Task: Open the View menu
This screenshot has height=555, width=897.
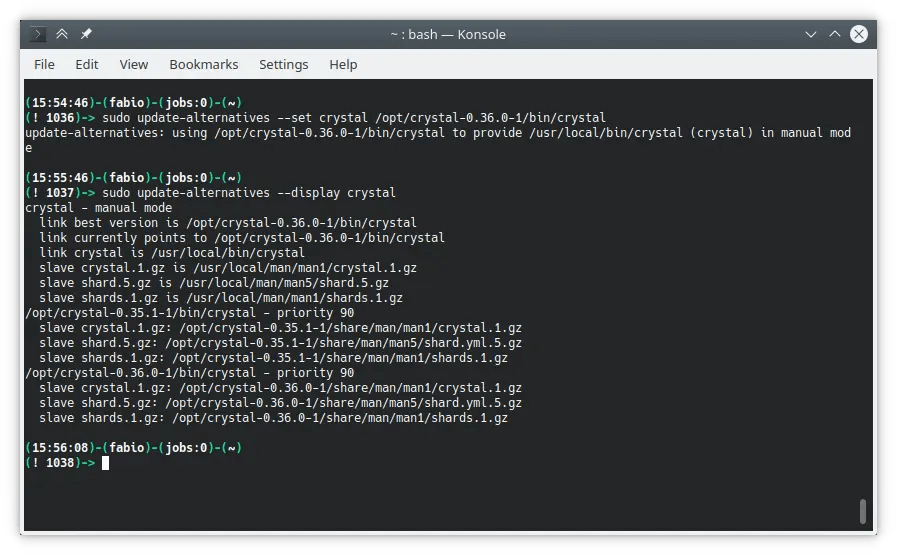Action: [x=134, y=65]
